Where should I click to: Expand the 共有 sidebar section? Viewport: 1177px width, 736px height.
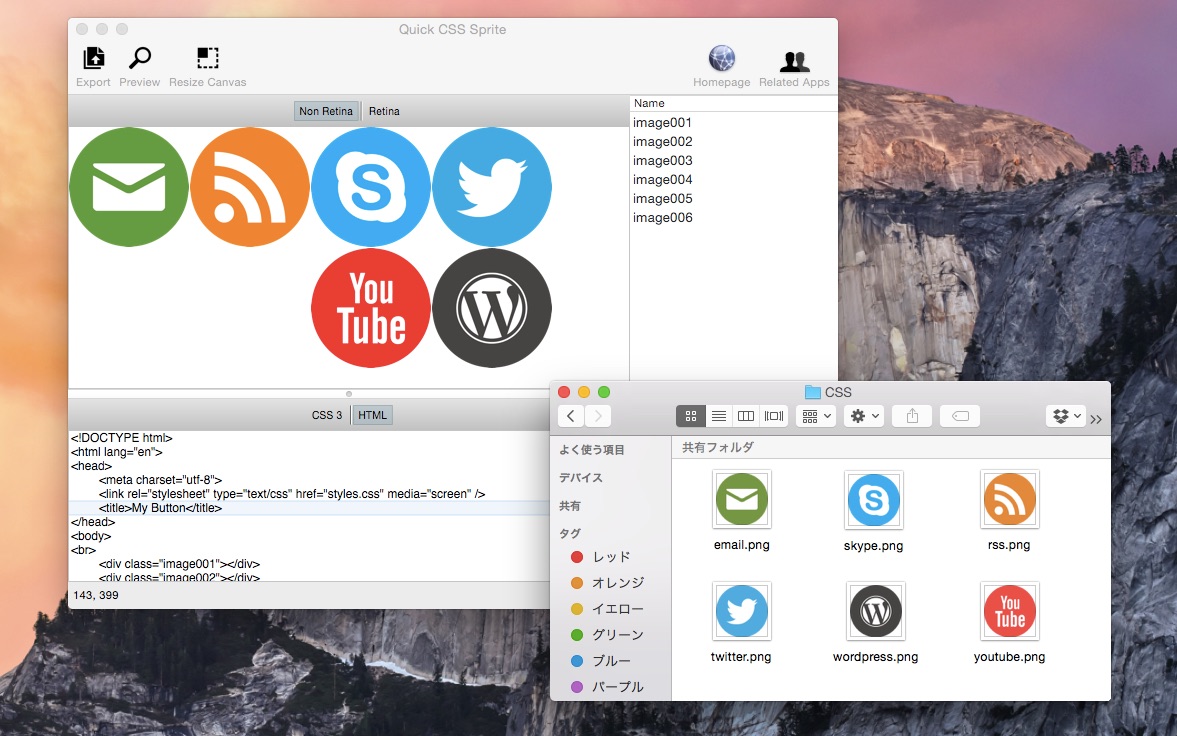[x=570, y=506]
